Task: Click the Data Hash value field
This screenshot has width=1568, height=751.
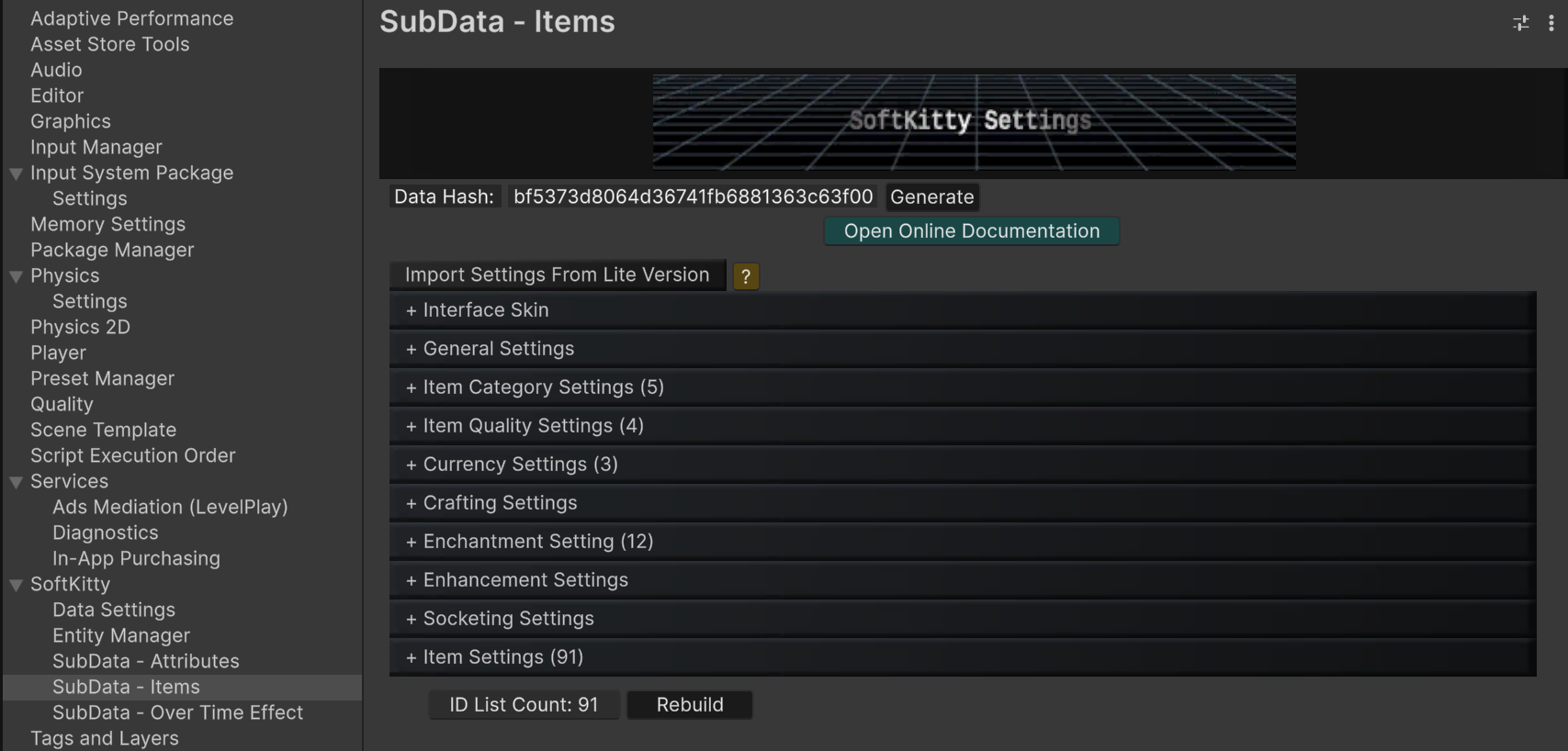Action: coord(693,197)
